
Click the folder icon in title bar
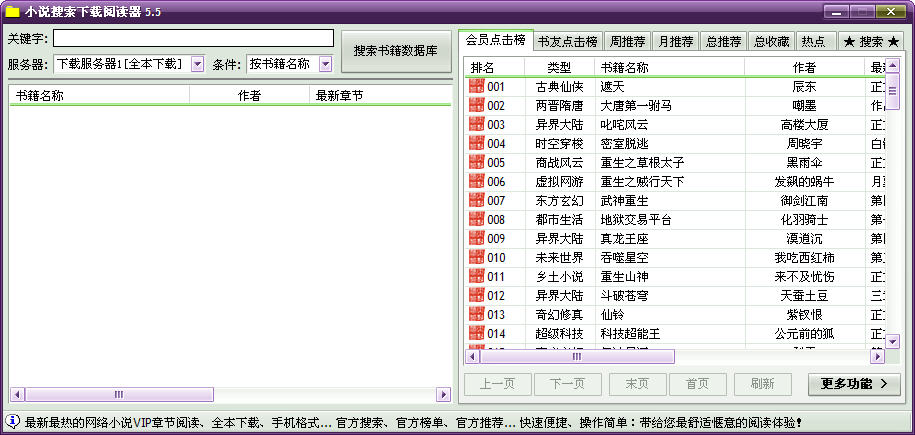click(13, 12)
